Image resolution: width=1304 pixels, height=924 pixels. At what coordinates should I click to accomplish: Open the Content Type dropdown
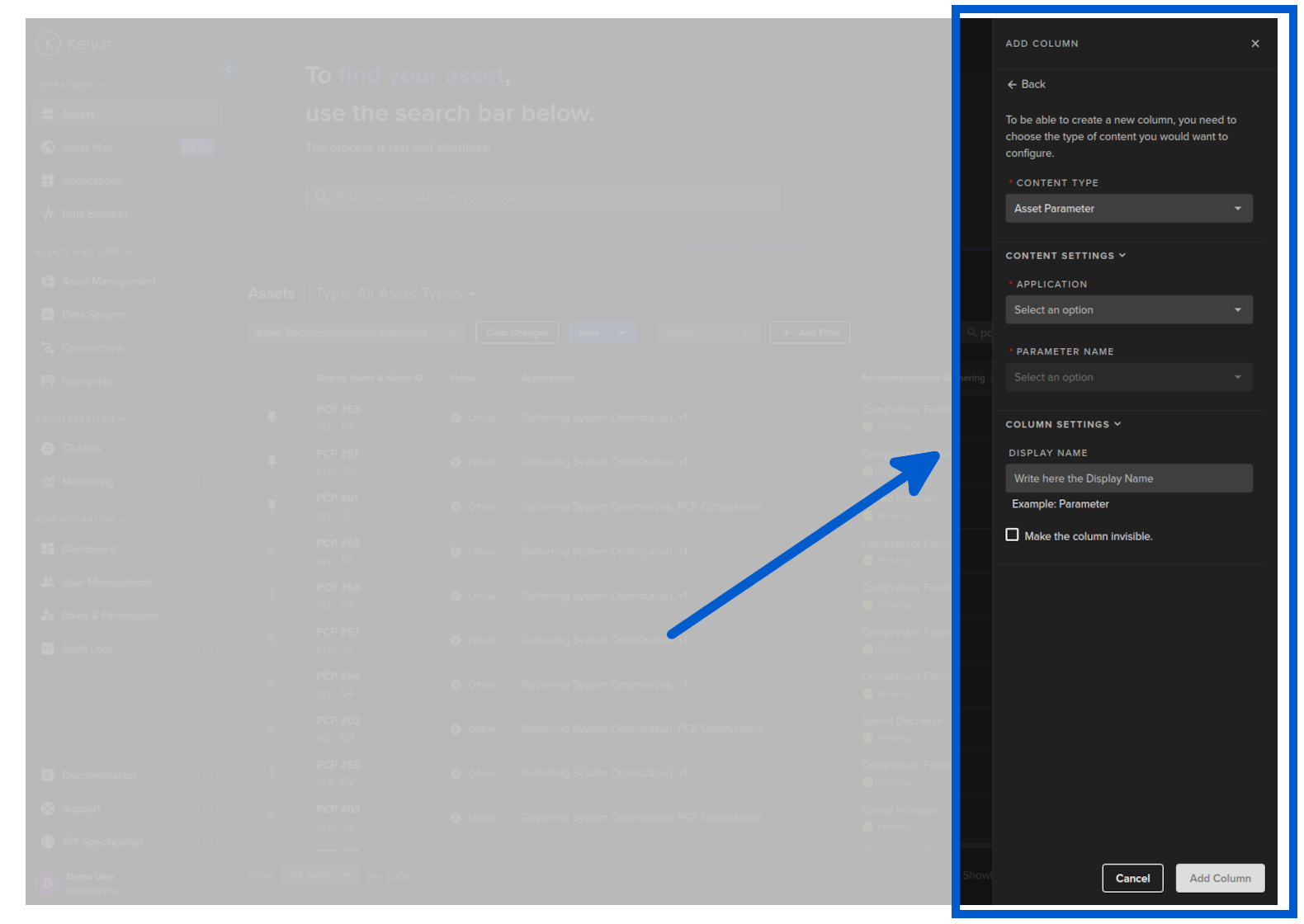click(1128, 209)
